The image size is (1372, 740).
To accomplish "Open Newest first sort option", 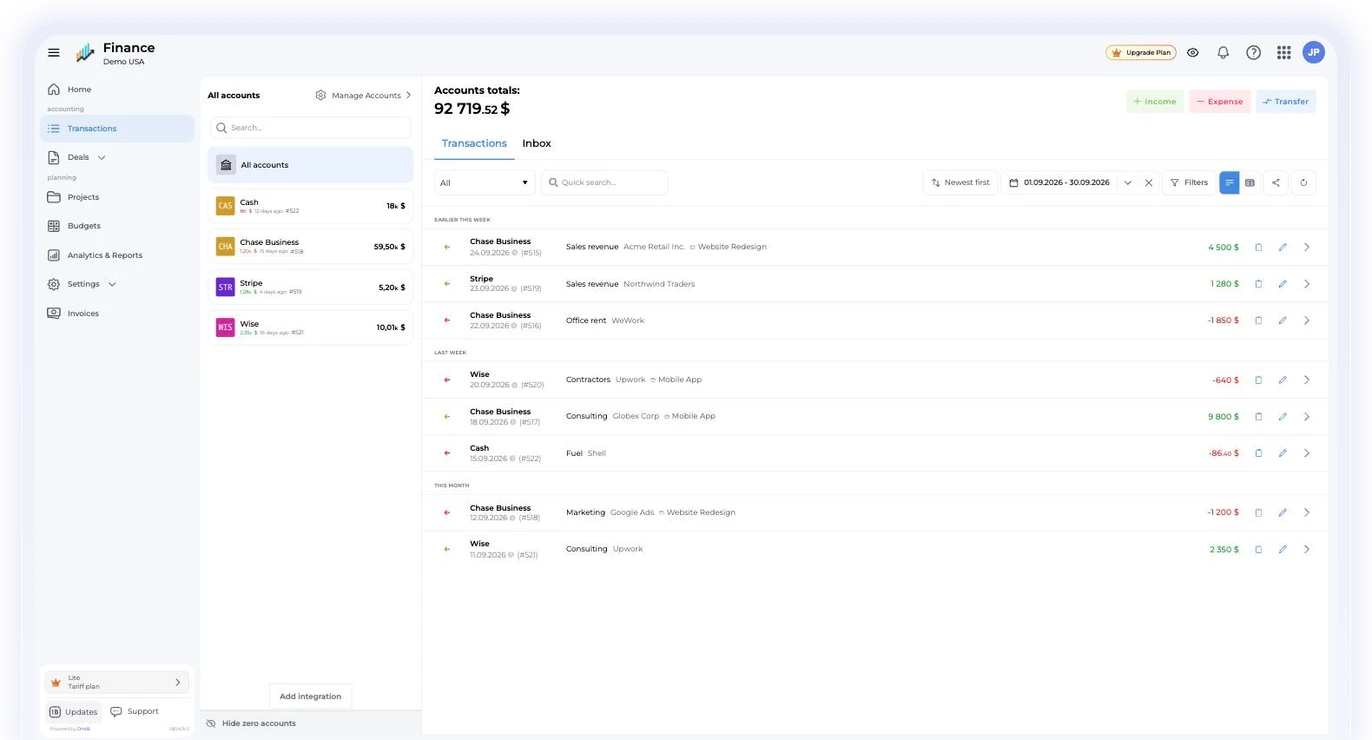I will coord(960,183).
